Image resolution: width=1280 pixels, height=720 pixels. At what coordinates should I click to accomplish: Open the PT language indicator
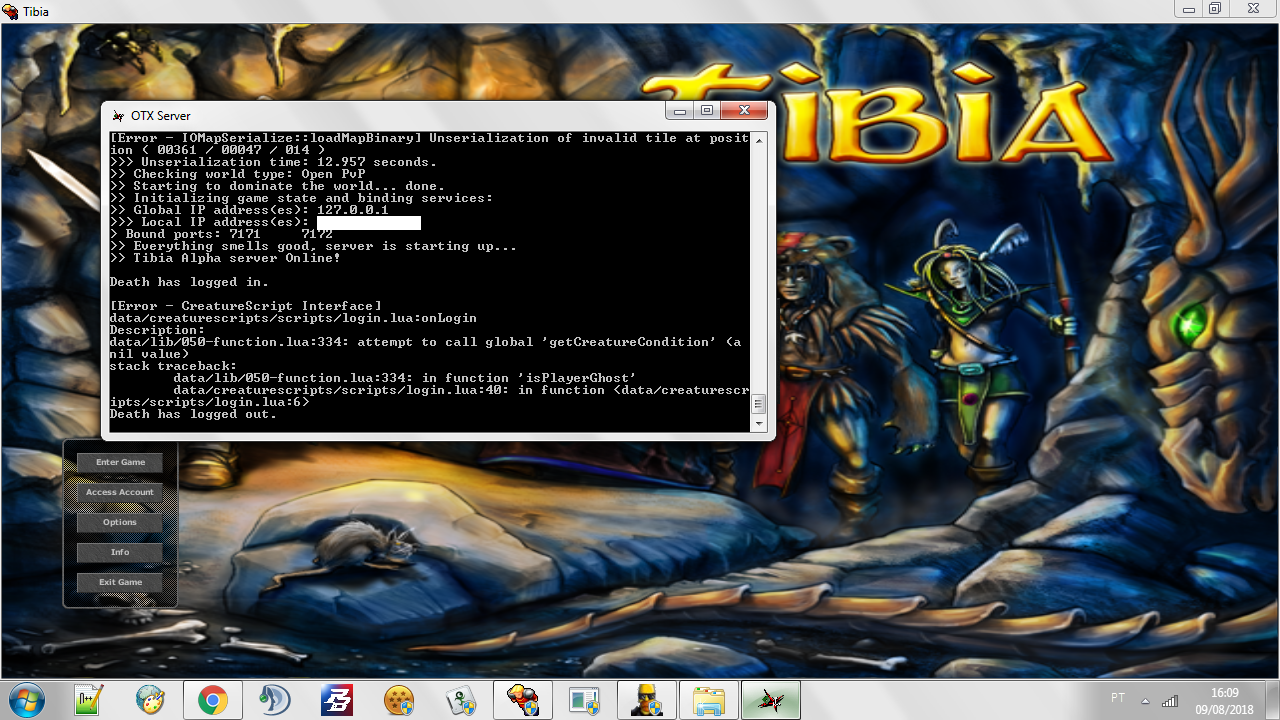pos(1118,698)
